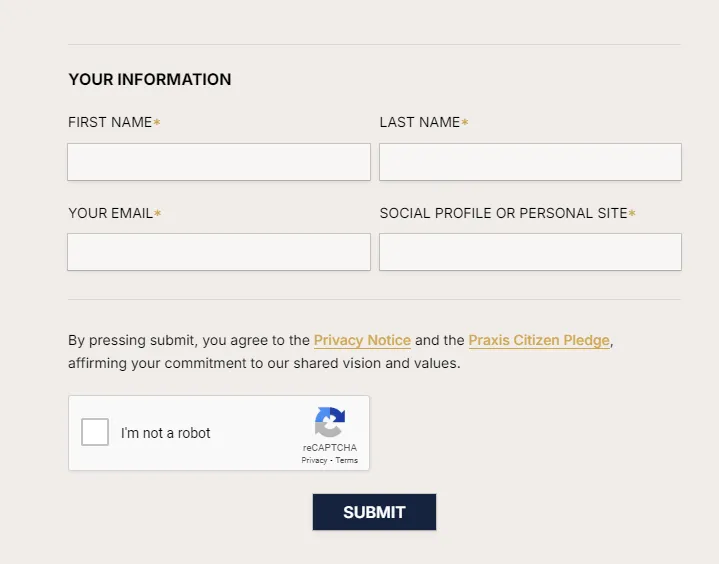This screenshot has height=564, width=719.
Task: Click the "I'm not a robot" label text
Action: point(166,433)
